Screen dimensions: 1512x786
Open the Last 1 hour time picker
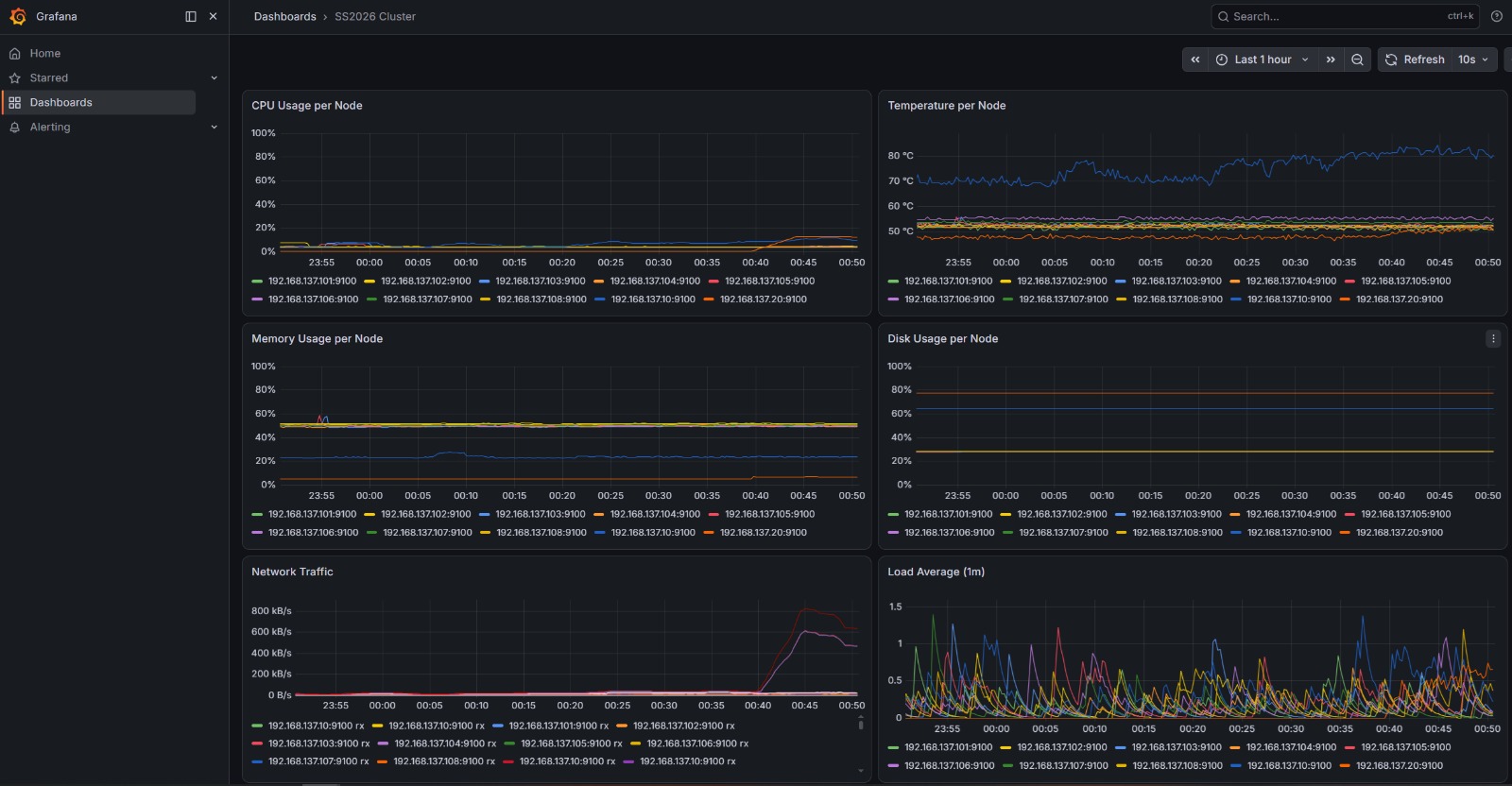1263,60
